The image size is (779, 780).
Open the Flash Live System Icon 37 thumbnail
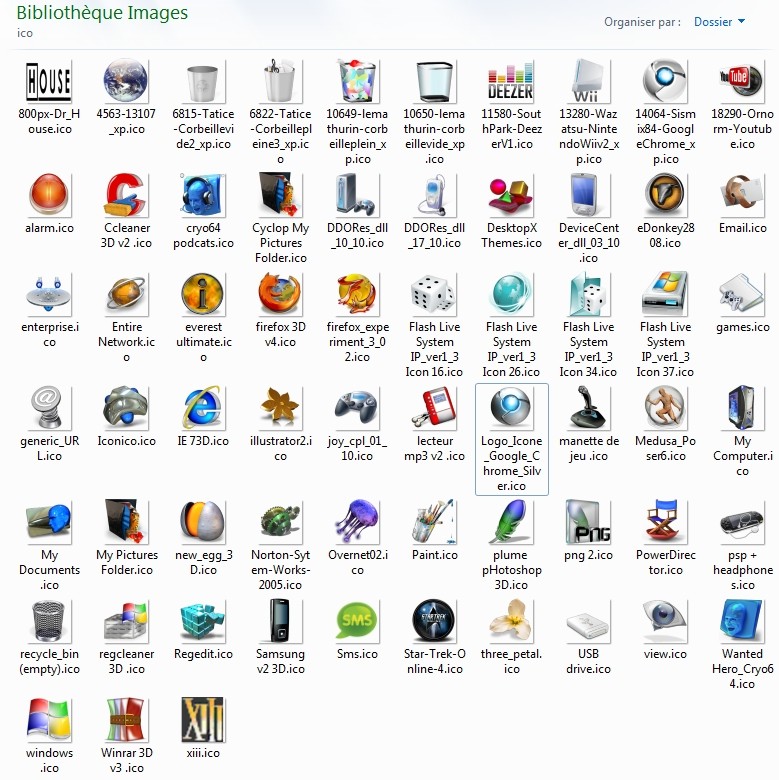click(x=665, y=294)
